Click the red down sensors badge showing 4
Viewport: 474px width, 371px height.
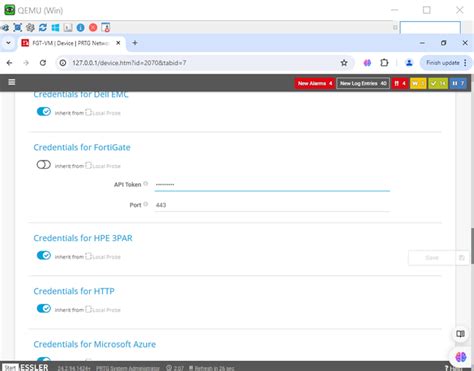point(400,83)
